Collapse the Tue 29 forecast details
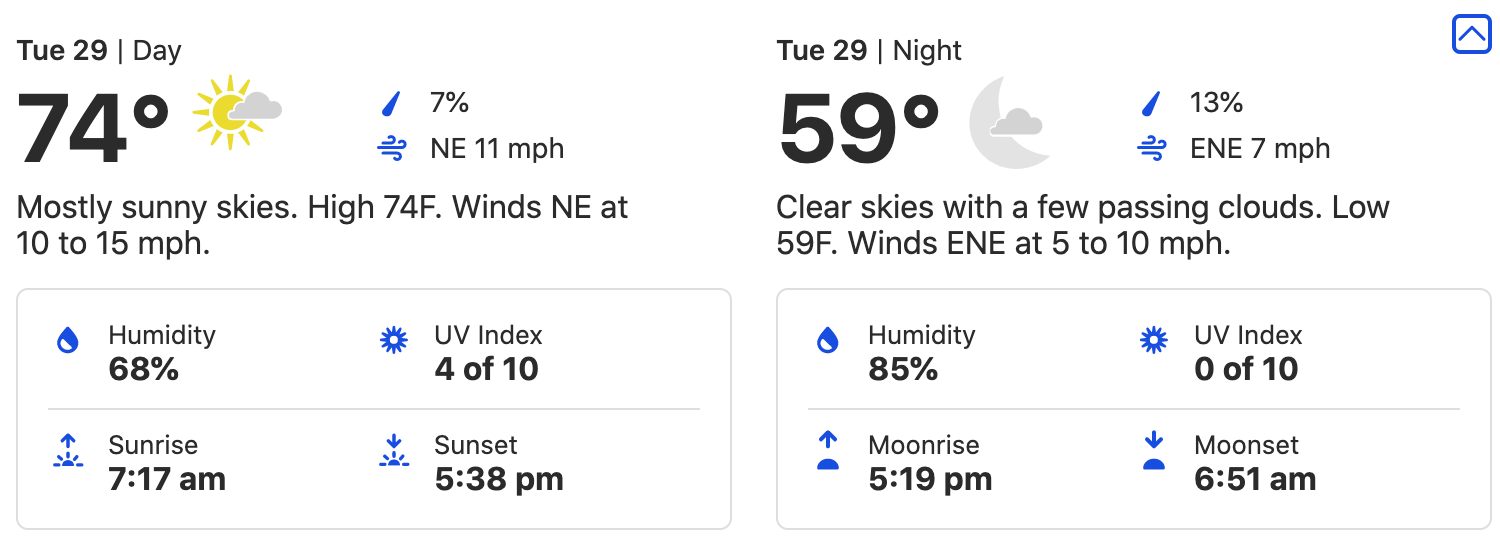Image resolution: width=1500 pixels, height=544 pixels. pos(1471,36)
